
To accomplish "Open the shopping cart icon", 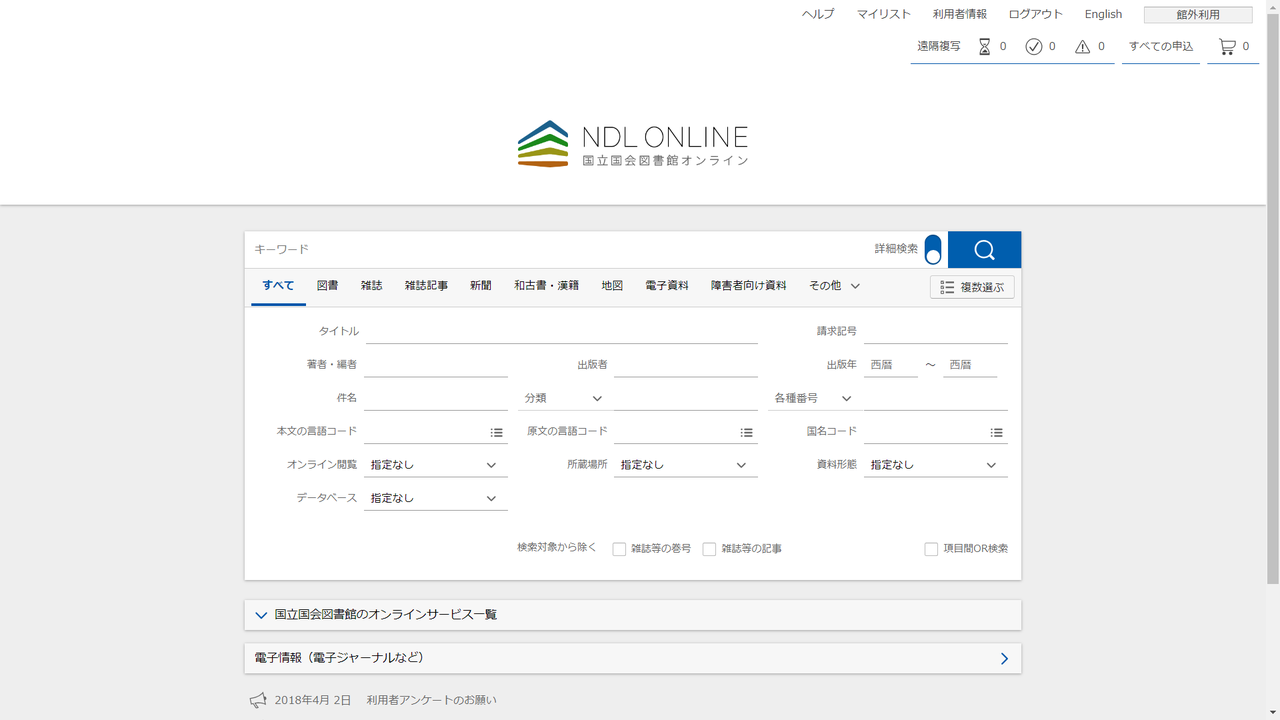I will pyautogui.click(x=1227, y=47).
